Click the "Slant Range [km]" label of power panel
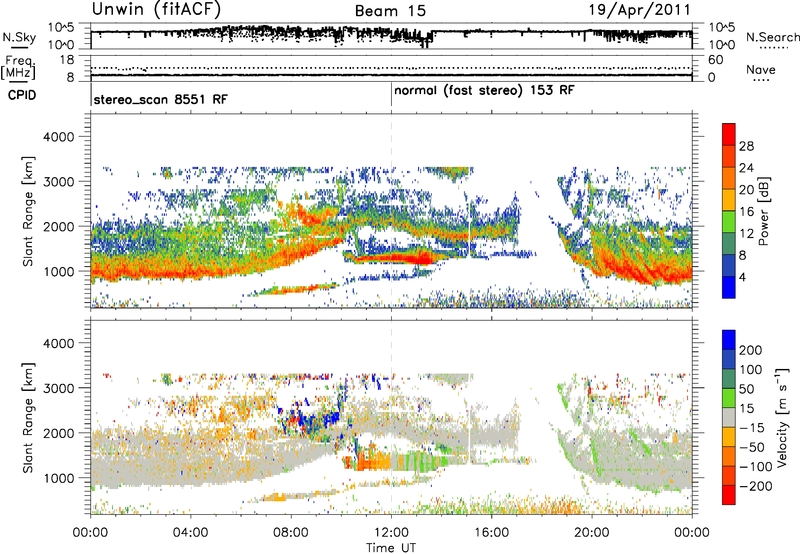The height and width of the screenshot is (554, 800). tap(28, 212)
